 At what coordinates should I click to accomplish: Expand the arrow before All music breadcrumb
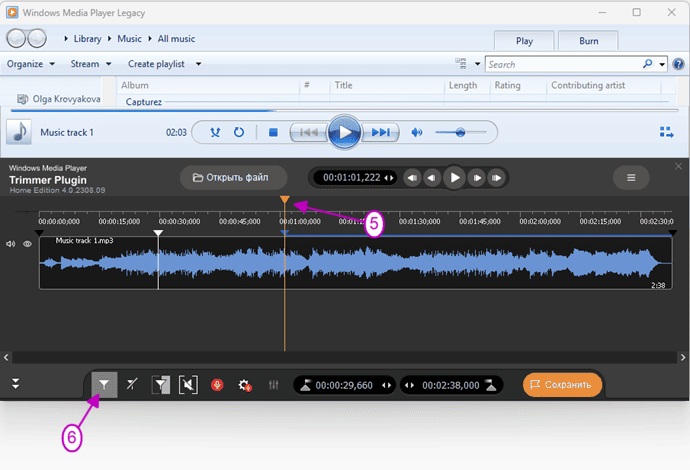click(x=150, y=39)
